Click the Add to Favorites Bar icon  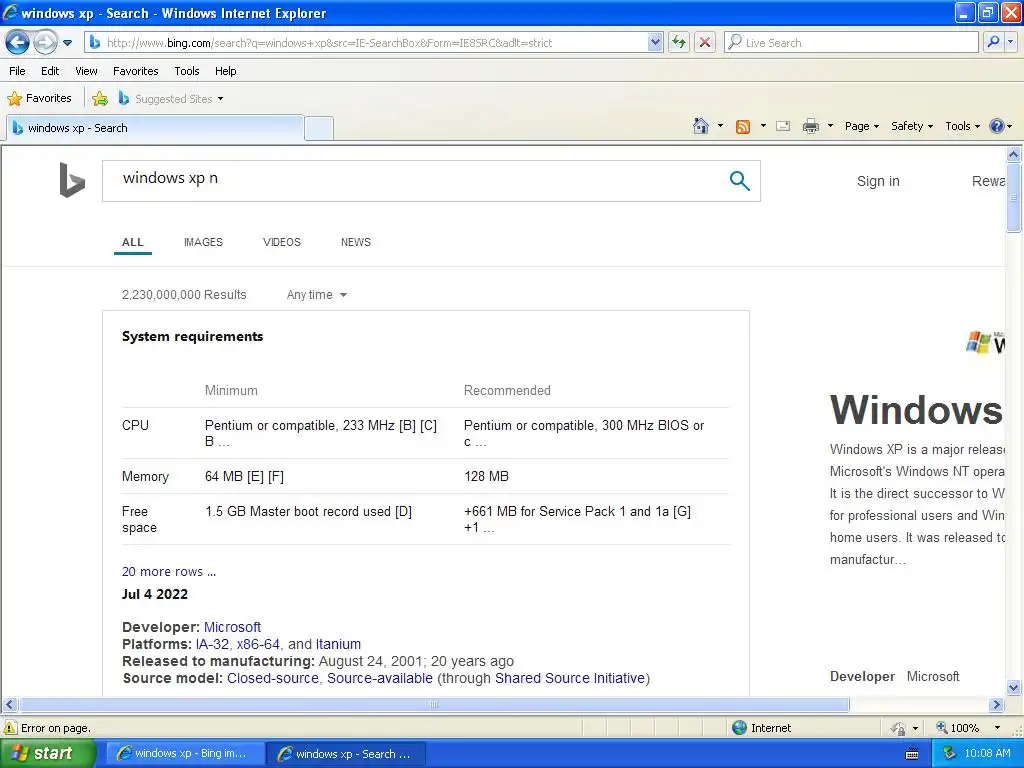[100, 99]
